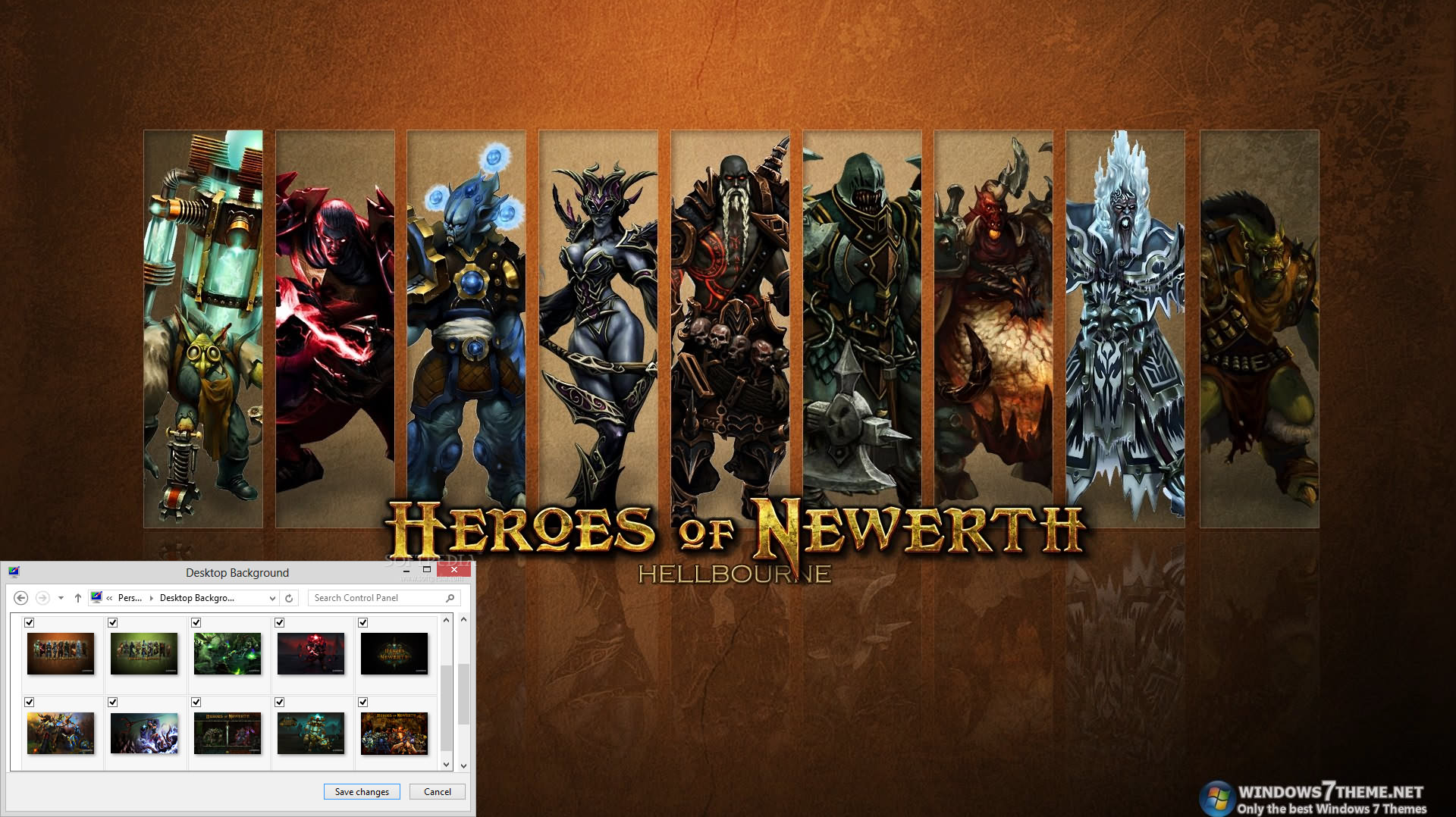Viewport: 1456px width, 817px height.
Task: Close the Desktop Background window
Action: tap(453, 570)
